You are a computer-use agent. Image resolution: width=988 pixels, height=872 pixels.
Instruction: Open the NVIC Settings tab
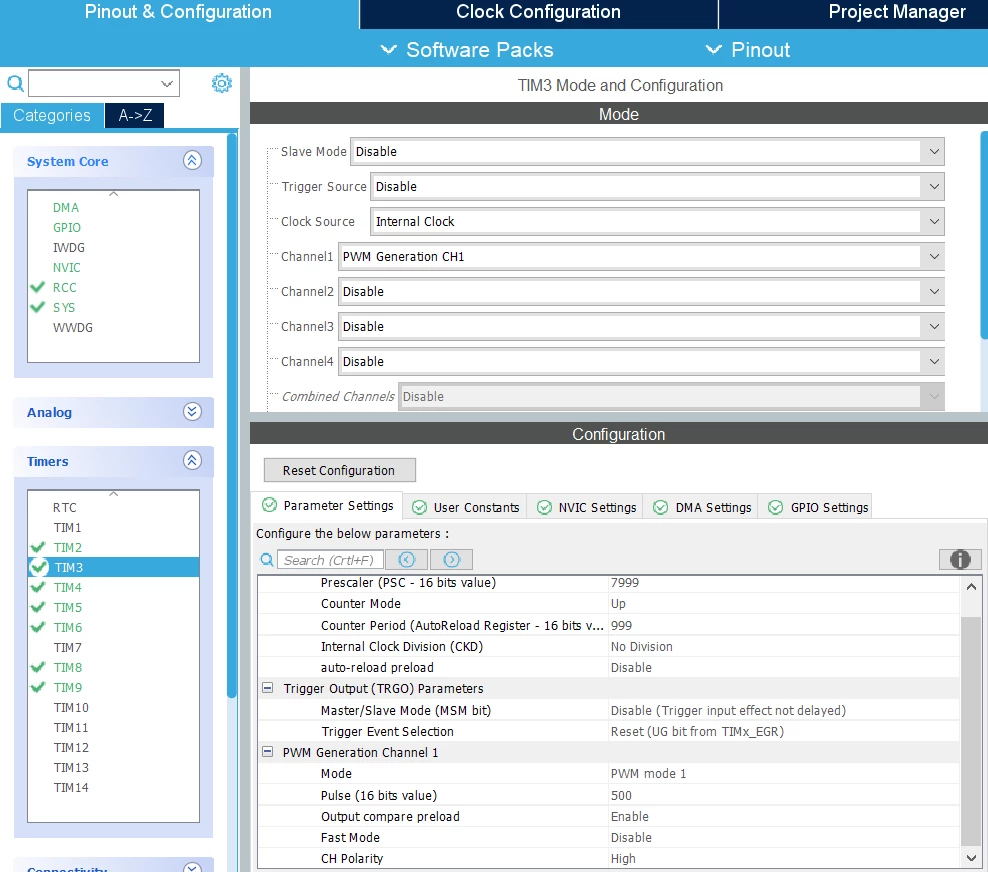[586, 507]
